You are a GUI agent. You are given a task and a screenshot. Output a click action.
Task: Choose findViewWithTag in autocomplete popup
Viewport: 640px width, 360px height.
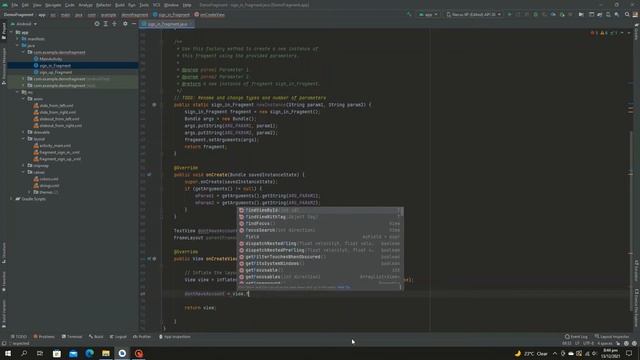tap(320, 217)
